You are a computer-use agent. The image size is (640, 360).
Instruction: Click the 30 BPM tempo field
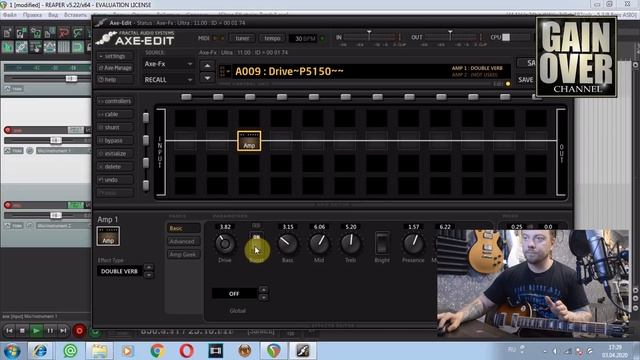click(x=304, y=38)
